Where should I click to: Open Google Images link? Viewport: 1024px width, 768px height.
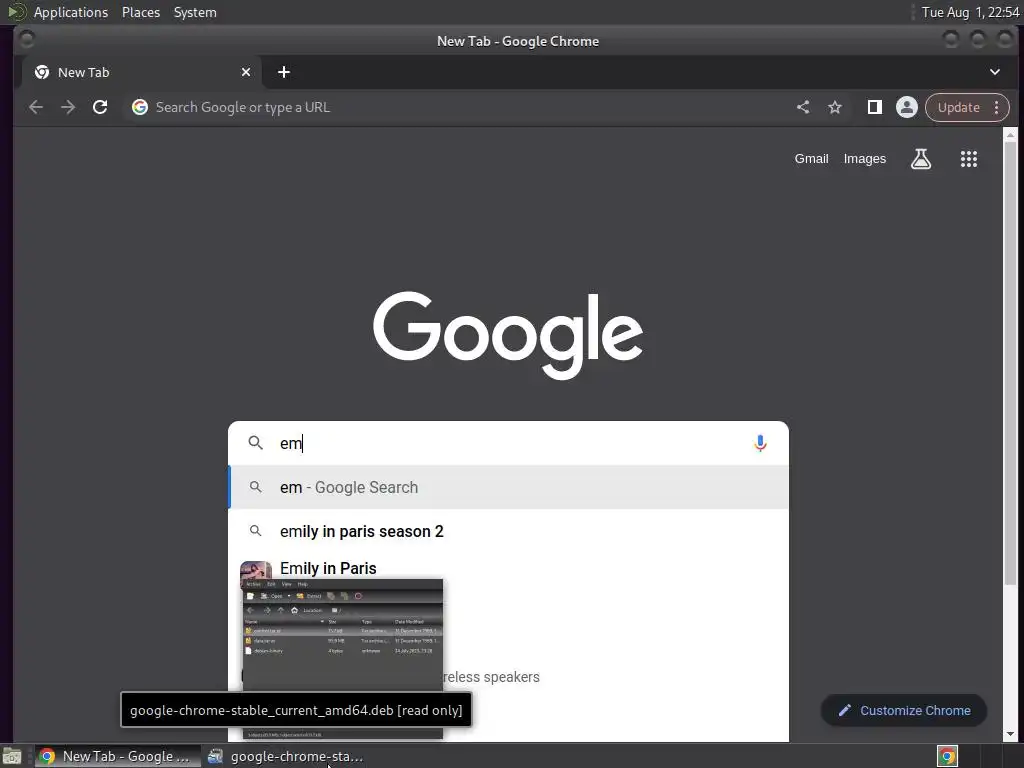pyautogui.click(x=865, y=159)
